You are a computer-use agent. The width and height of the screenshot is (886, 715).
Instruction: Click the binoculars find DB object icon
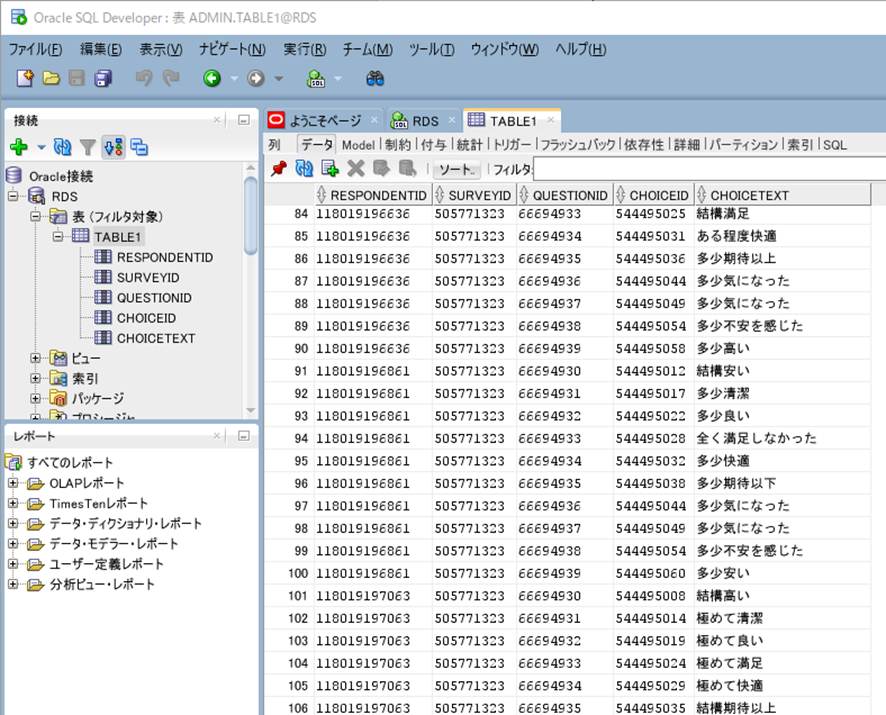point(375,79)
